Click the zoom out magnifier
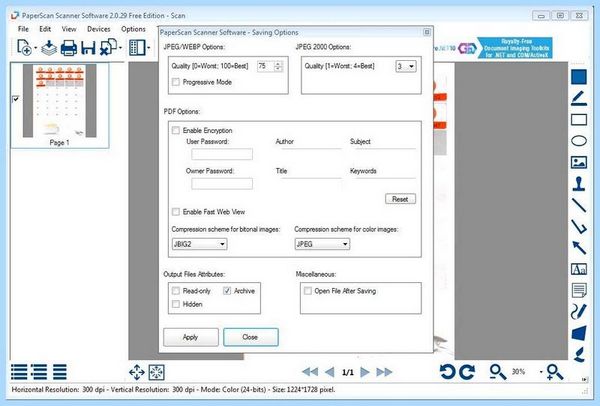 [x=498, y=372]
